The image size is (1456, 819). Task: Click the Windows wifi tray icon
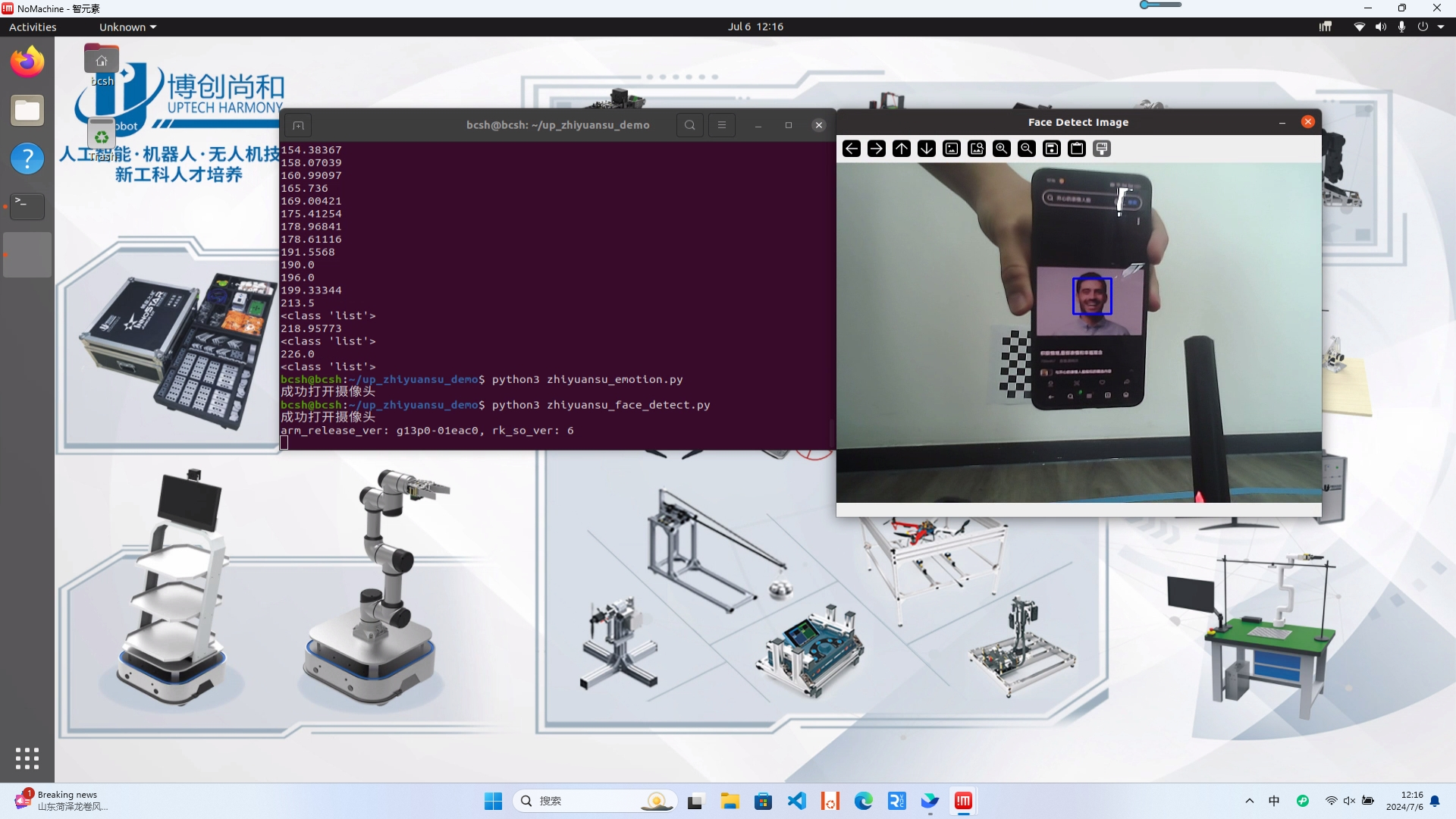pos(1331,801)
